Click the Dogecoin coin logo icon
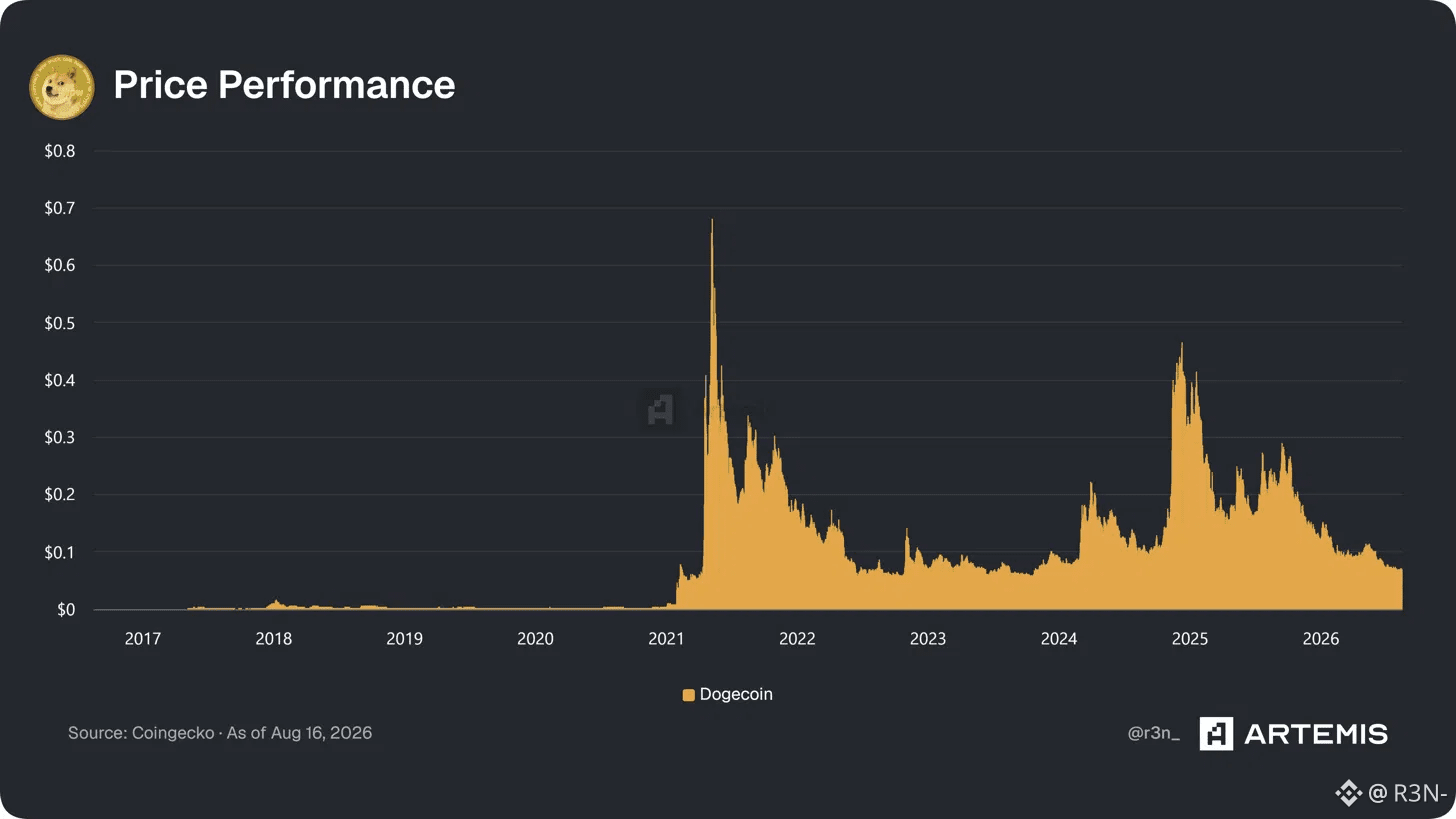 (x=62, y=87)
